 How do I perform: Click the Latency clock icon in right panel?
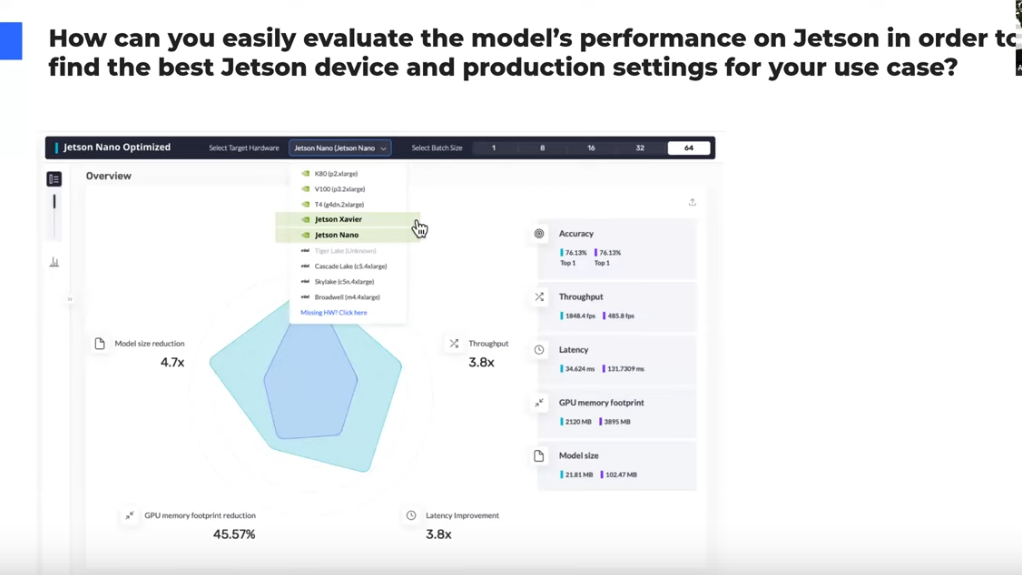pyautogui.click(x=539, y=350)
